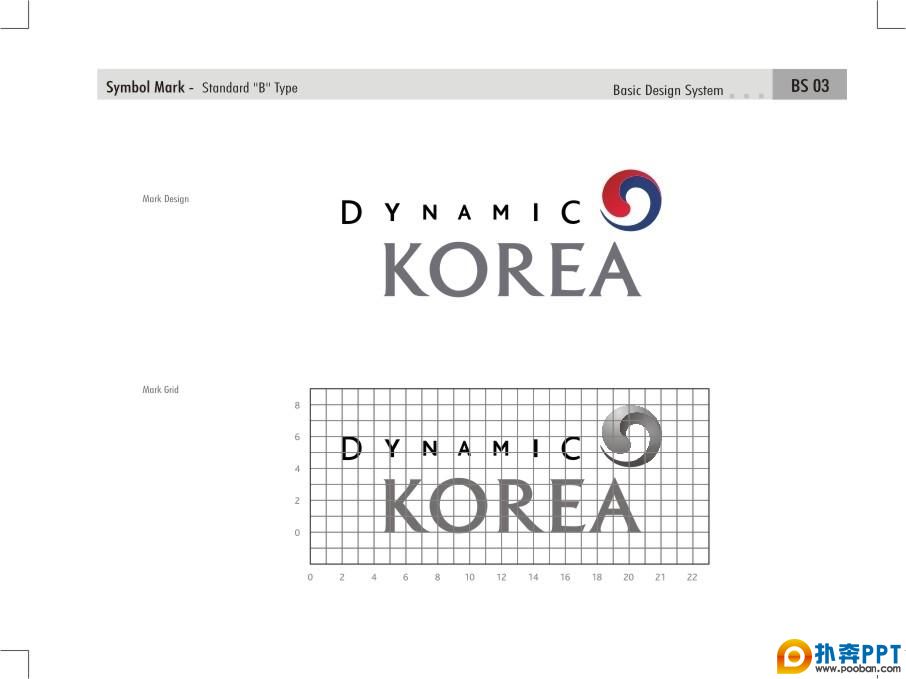Viewport: 906px width, 679px height.
Task: Click the horizontal axis label 2
Action: pyautogui.click(x=342, y=577)
